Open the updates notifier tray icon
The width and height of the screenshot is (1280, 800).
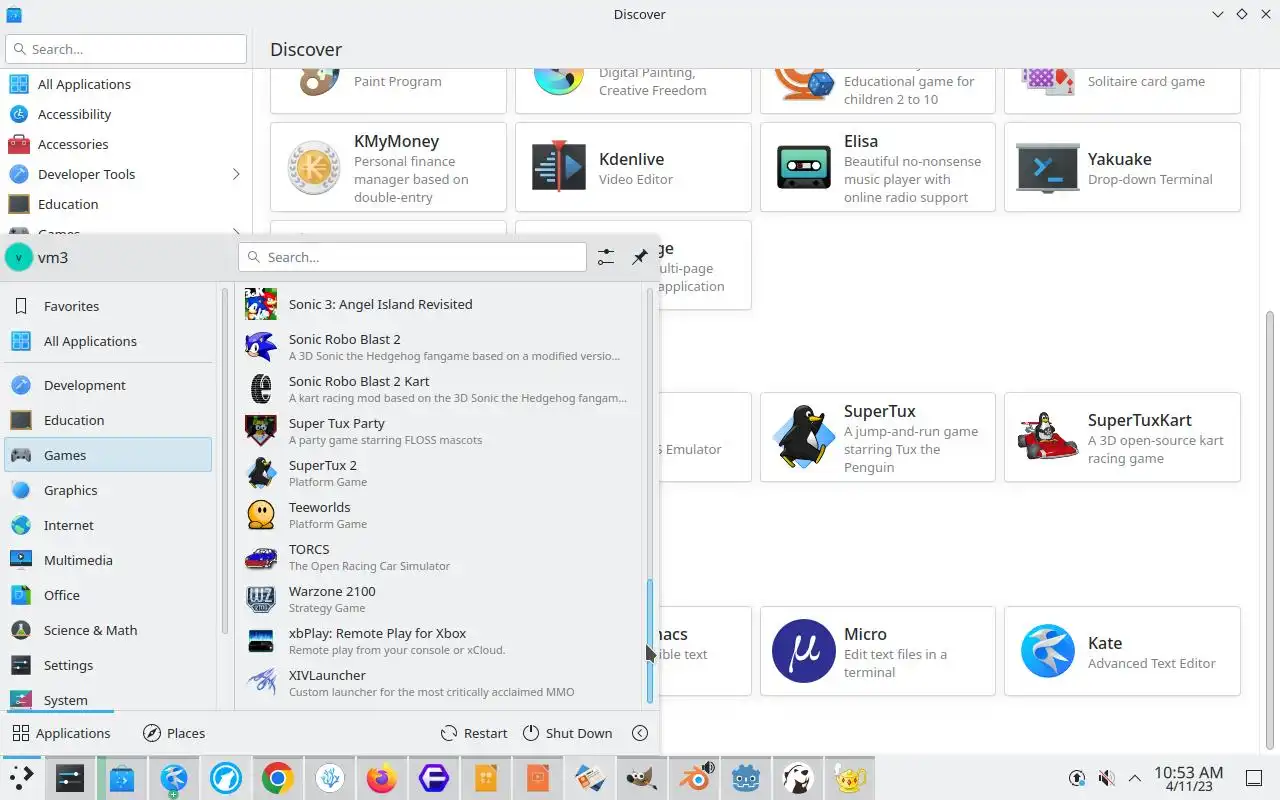pos(1077,778)
